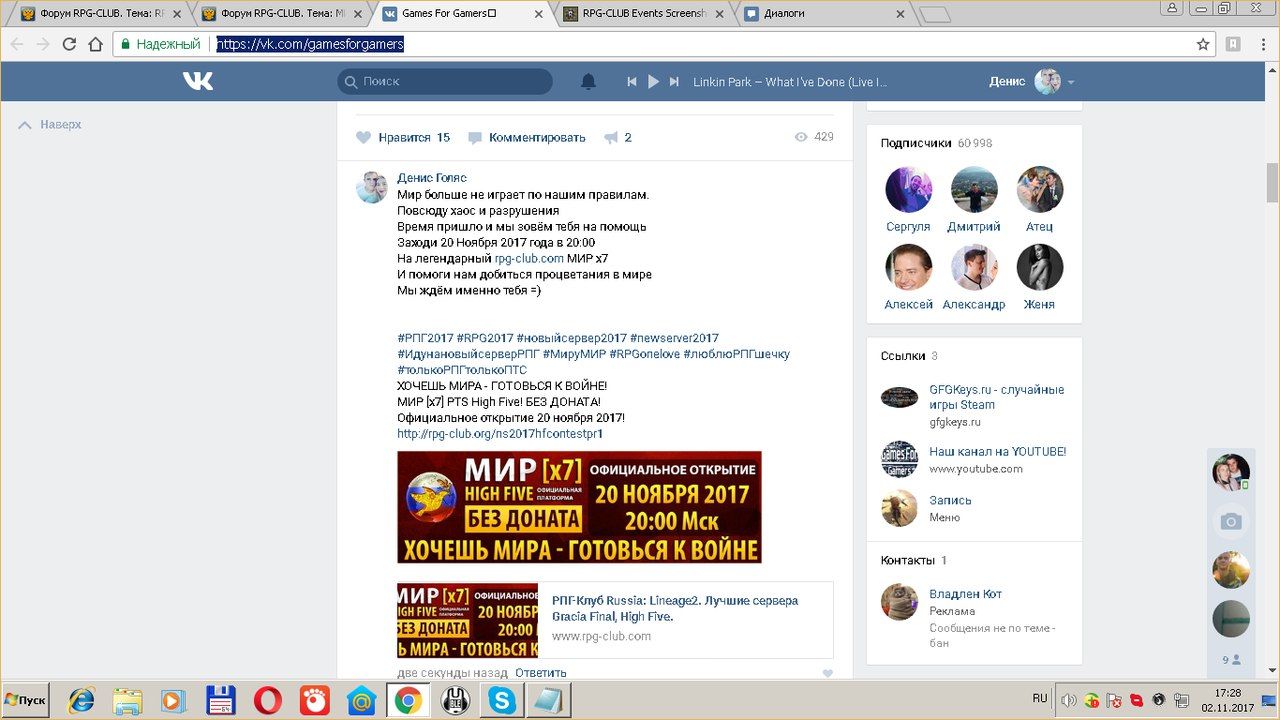
Task: Skip to previous track in VK player
Action: [x=632, y=82]
